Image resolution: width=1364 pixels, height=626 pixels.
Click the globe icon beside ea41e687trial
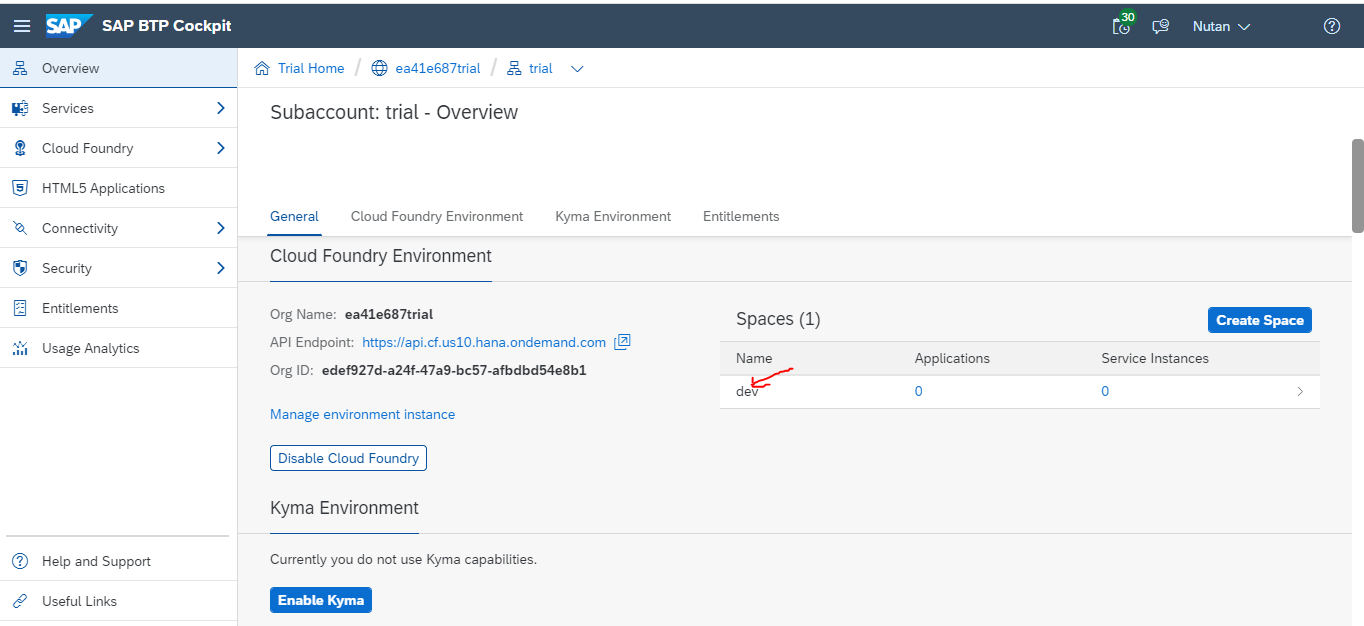click(379, 68)
